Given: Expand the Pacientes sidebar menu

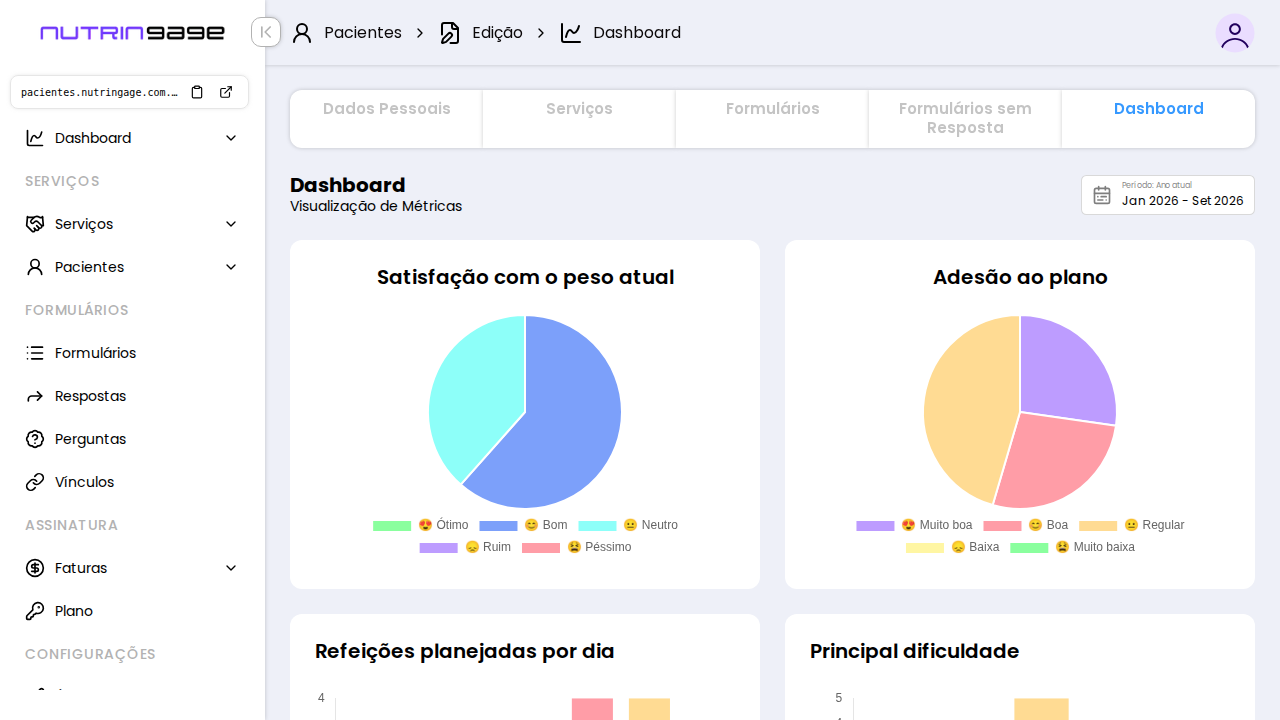Looking at the screenshot, I should point(231,267).
